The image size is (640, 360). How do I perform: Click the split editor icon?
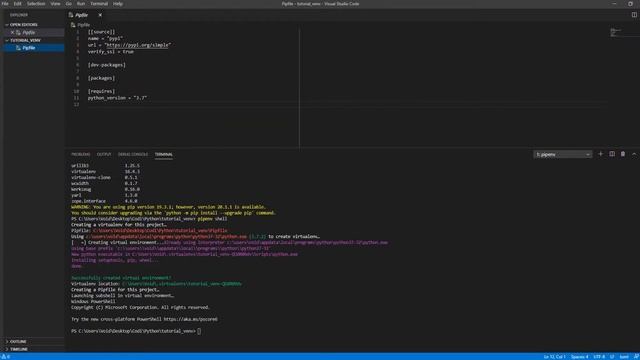coord(634,15)
